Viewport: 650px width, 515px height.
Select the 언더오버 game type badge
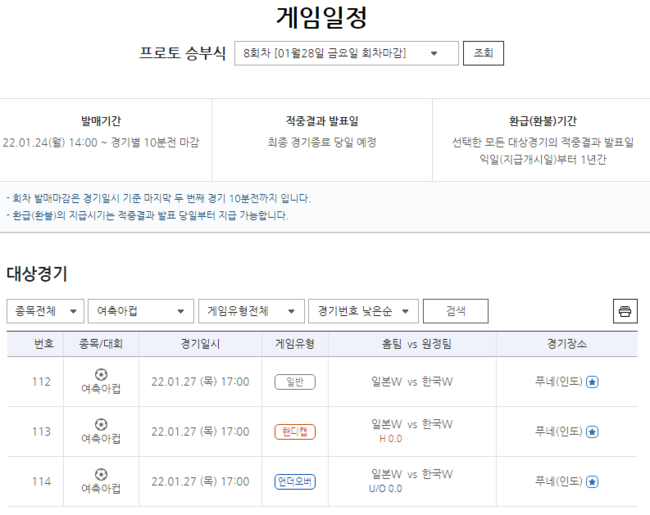295,482
